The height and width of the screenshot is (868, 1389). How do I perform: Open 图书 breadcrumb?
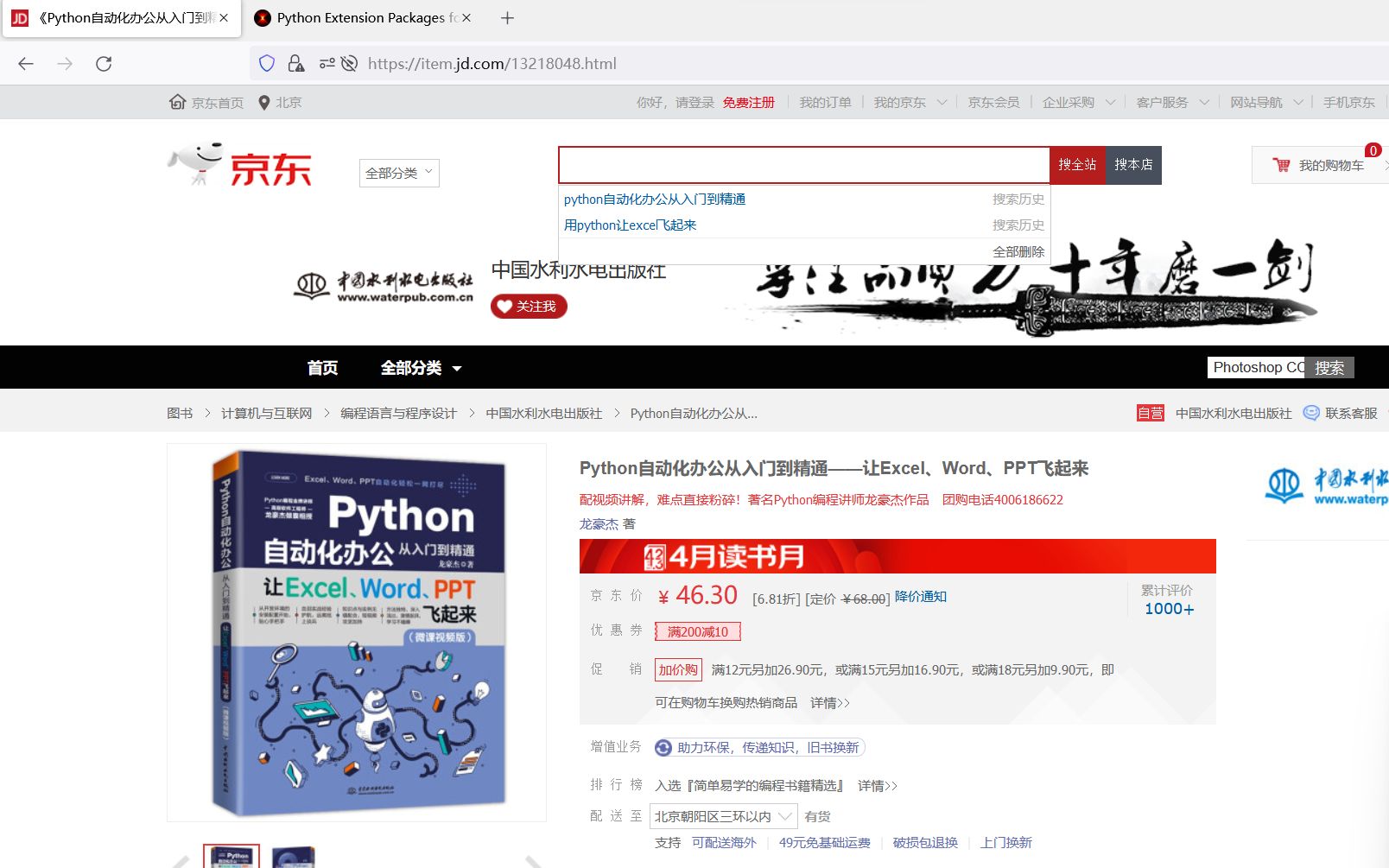180,413
